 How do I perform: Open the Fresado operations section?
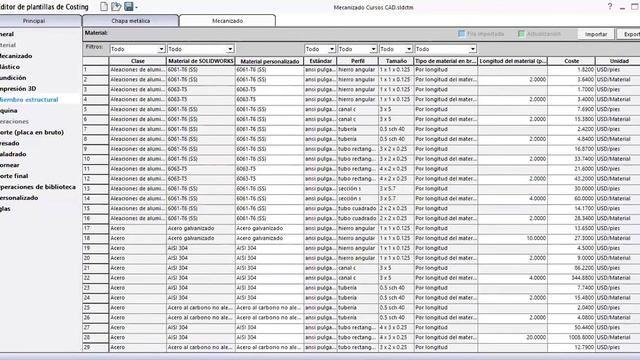coord(10,143)
